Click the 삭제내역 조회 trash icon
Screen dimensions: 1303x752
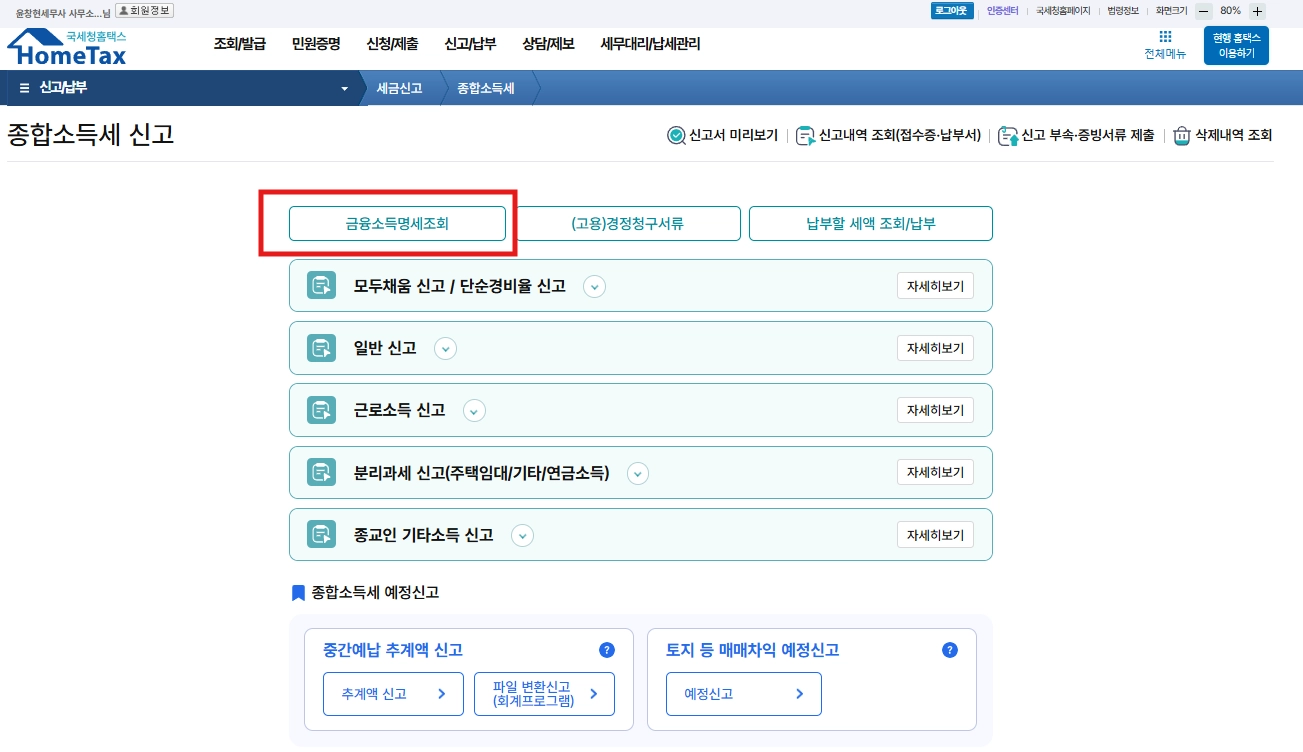[x=1182, y=135]
